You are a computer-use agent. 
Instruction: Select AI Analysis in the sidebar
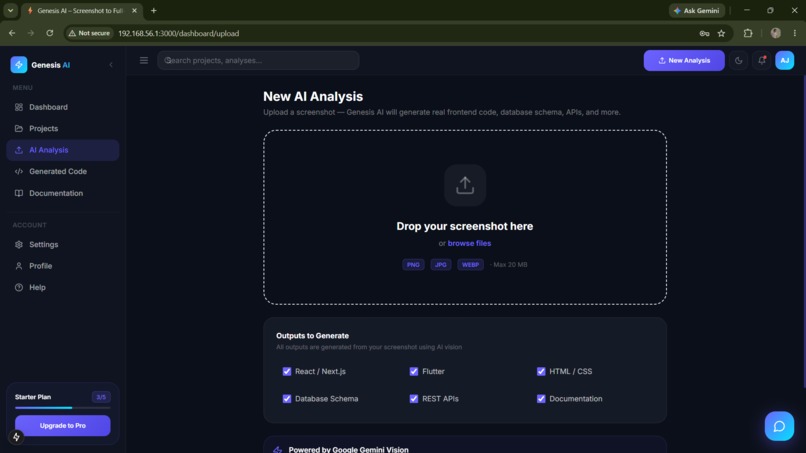click(x=63, y=150)
